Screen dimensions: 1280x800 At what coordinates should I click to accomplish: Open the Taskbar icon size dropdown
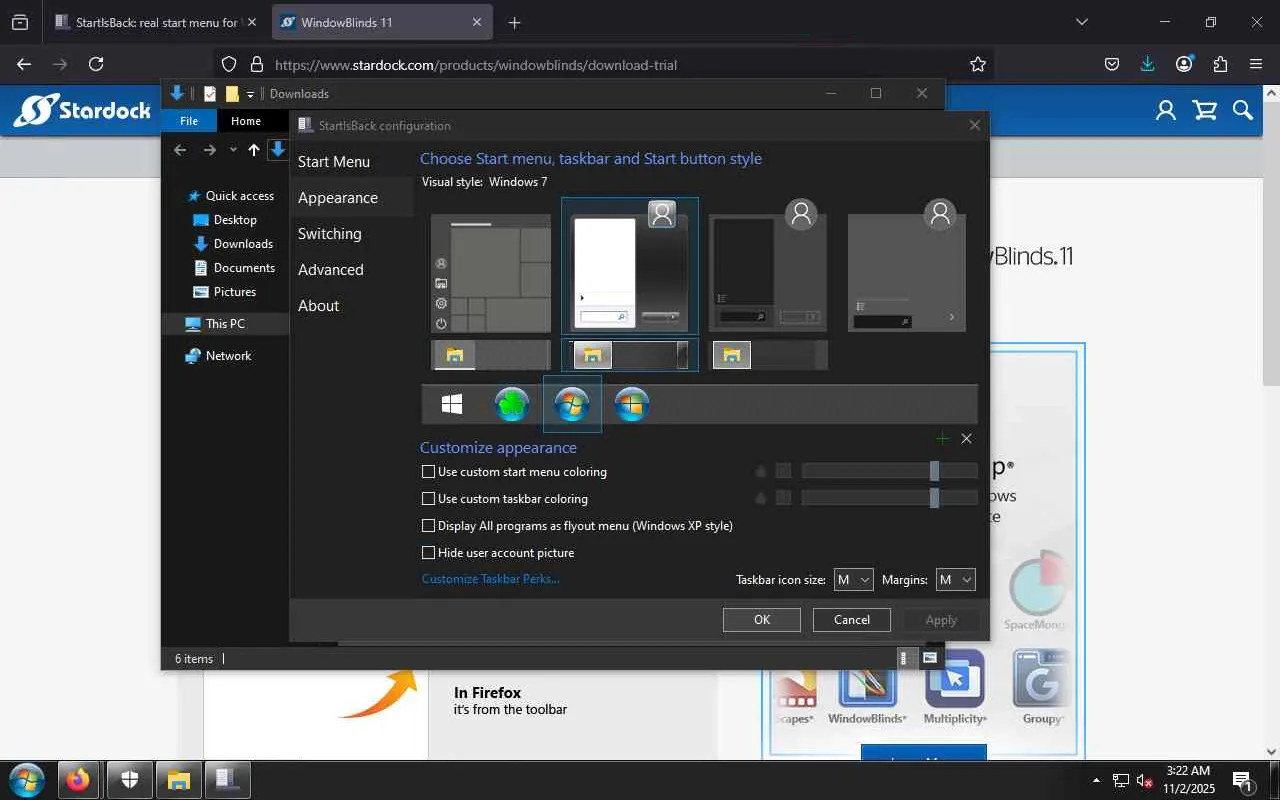click(x=853, y=580)
